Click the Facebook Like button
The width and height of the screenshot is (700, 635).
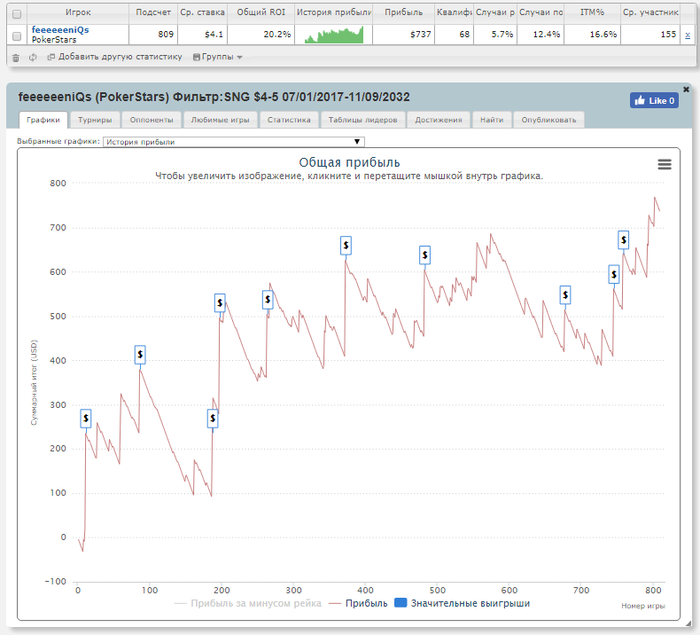coord(654,100)
